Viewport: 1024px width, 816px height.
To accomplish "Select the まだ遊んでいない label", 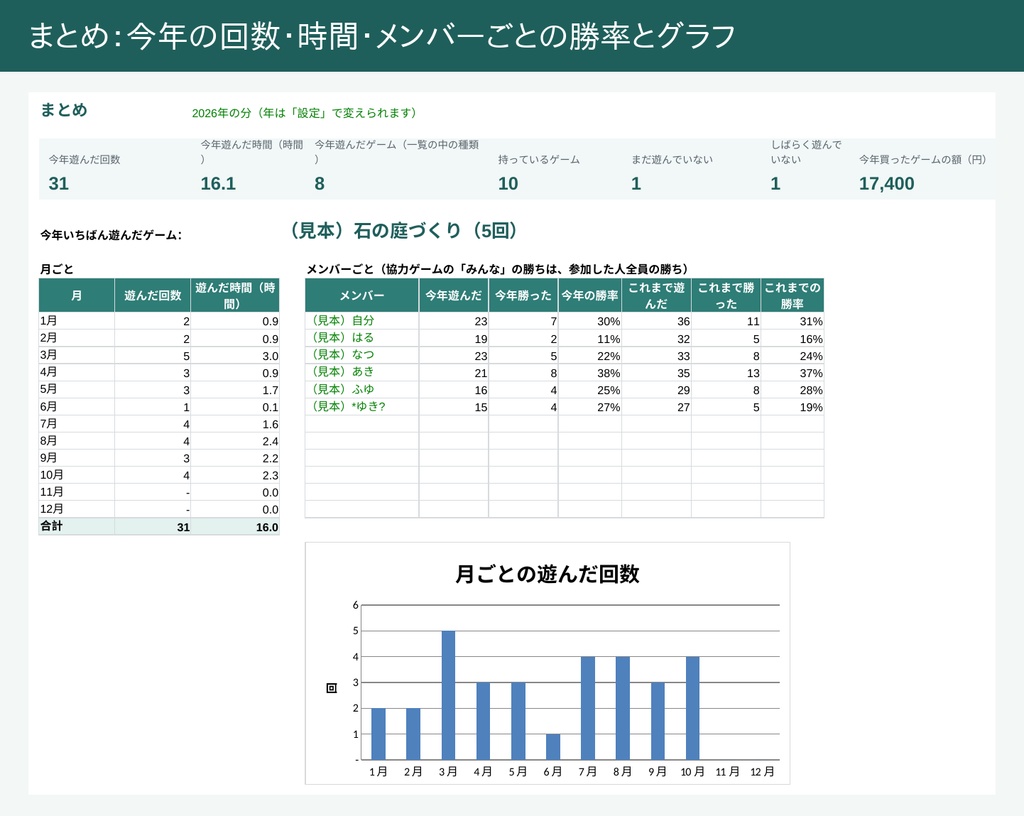I will point(672,159).
